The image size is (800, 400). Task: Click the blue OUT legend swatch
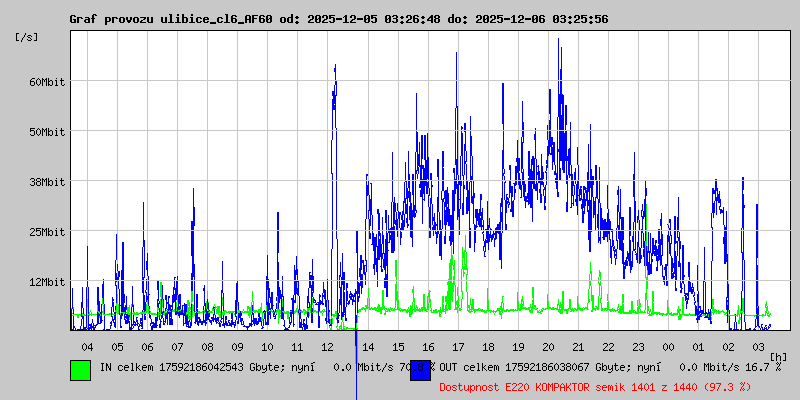click(x=420, y=369)
